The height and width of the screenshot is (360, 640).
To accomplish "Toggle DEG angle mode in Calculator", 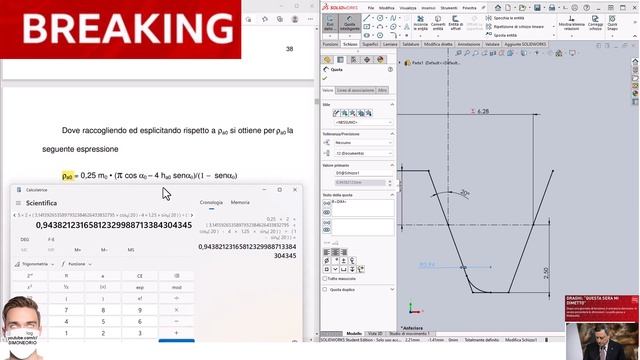I will [x=24, y=239].
